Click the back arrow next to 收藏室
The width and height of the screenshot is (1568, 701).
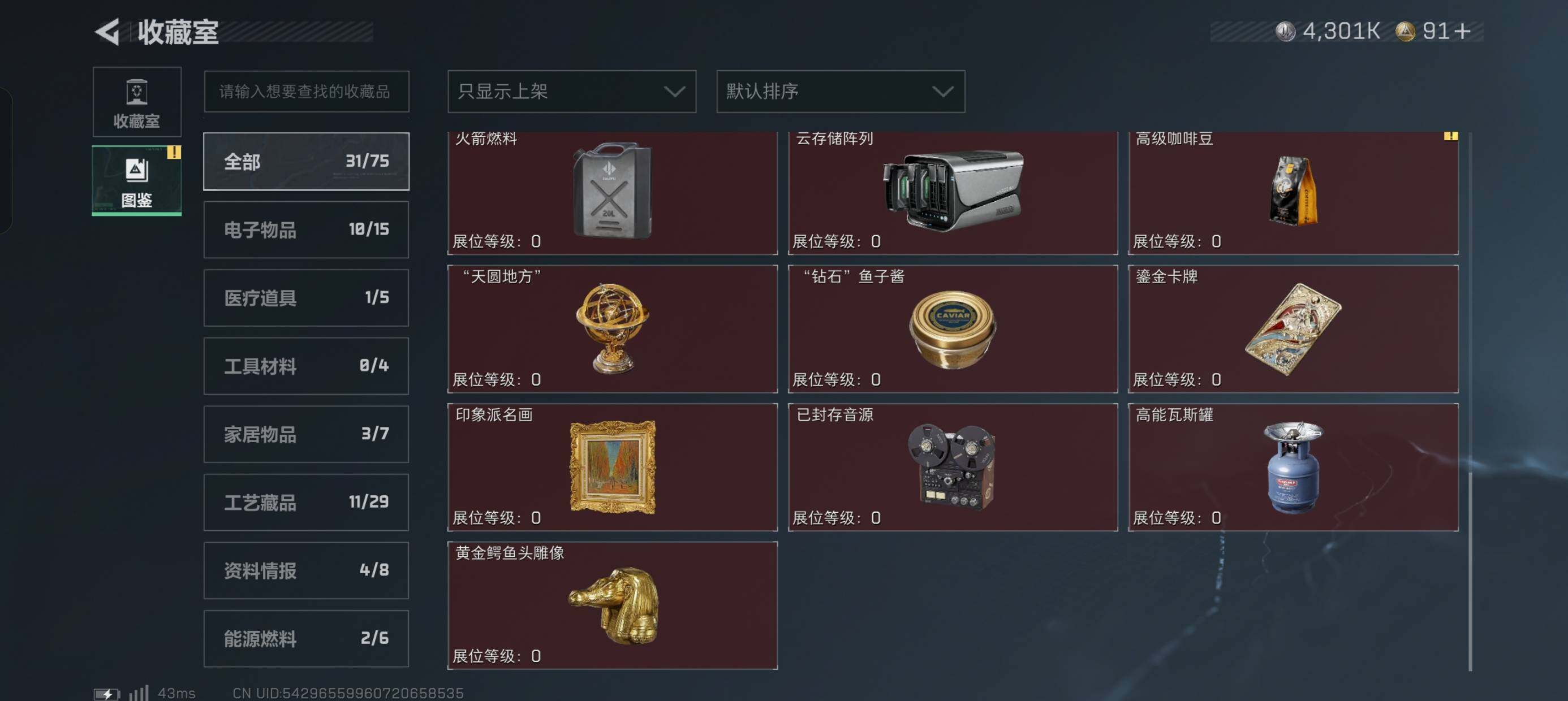(x=107, y=32)
